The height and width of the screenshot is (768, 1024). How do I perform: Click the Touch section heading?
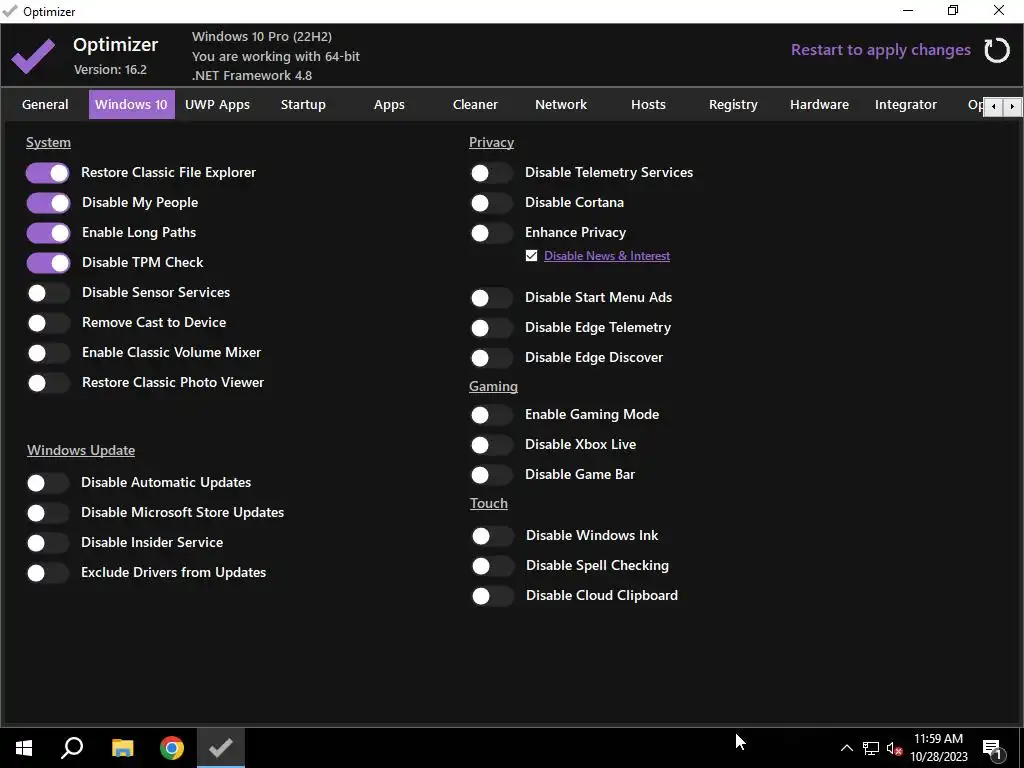(488, 503)
